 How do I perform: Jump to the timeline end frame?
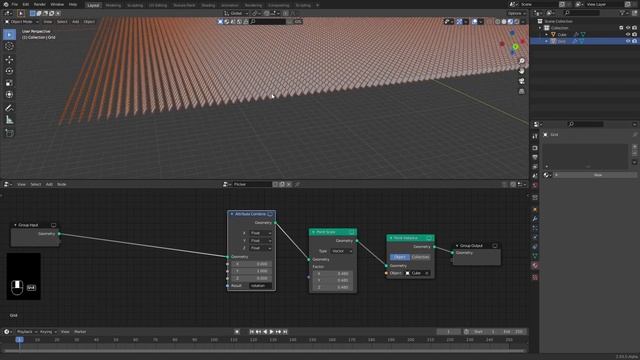click(x=285, y=332)
